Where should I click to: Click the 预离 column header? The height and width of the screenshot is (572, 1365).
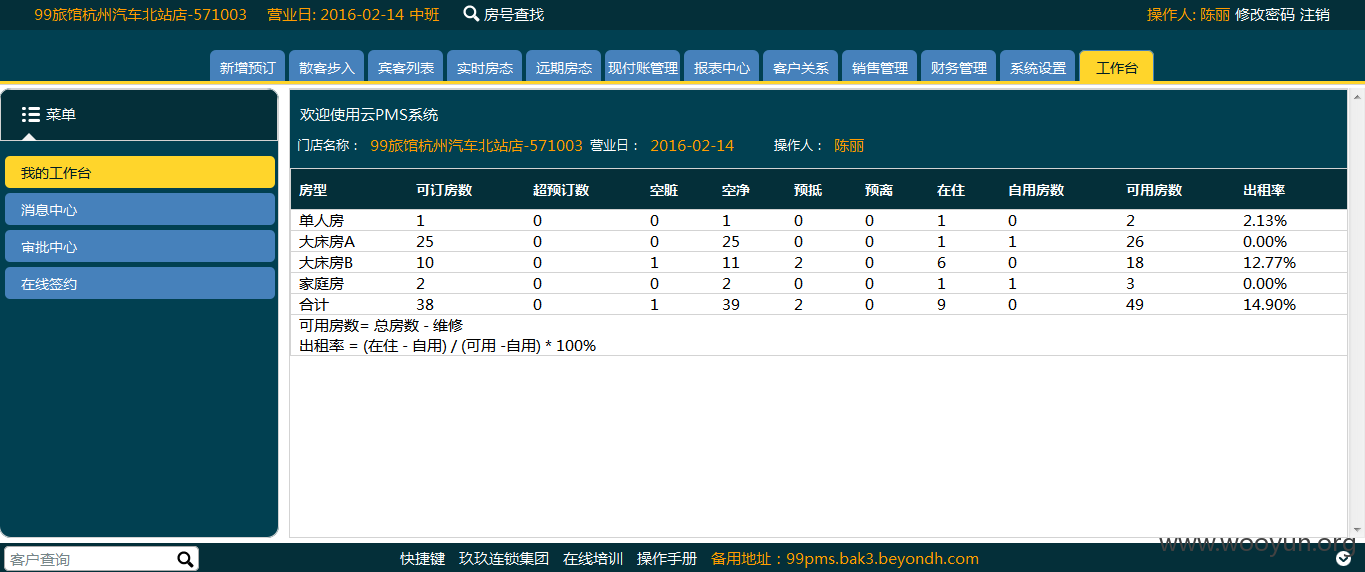(x=879, y=189)
